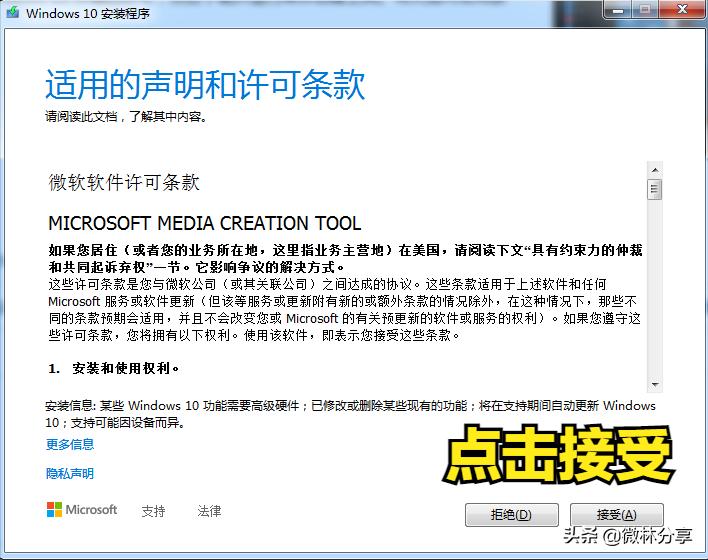
Task: Click the title 适用的声明和许可条款
Action: click(x=205, y=84)
